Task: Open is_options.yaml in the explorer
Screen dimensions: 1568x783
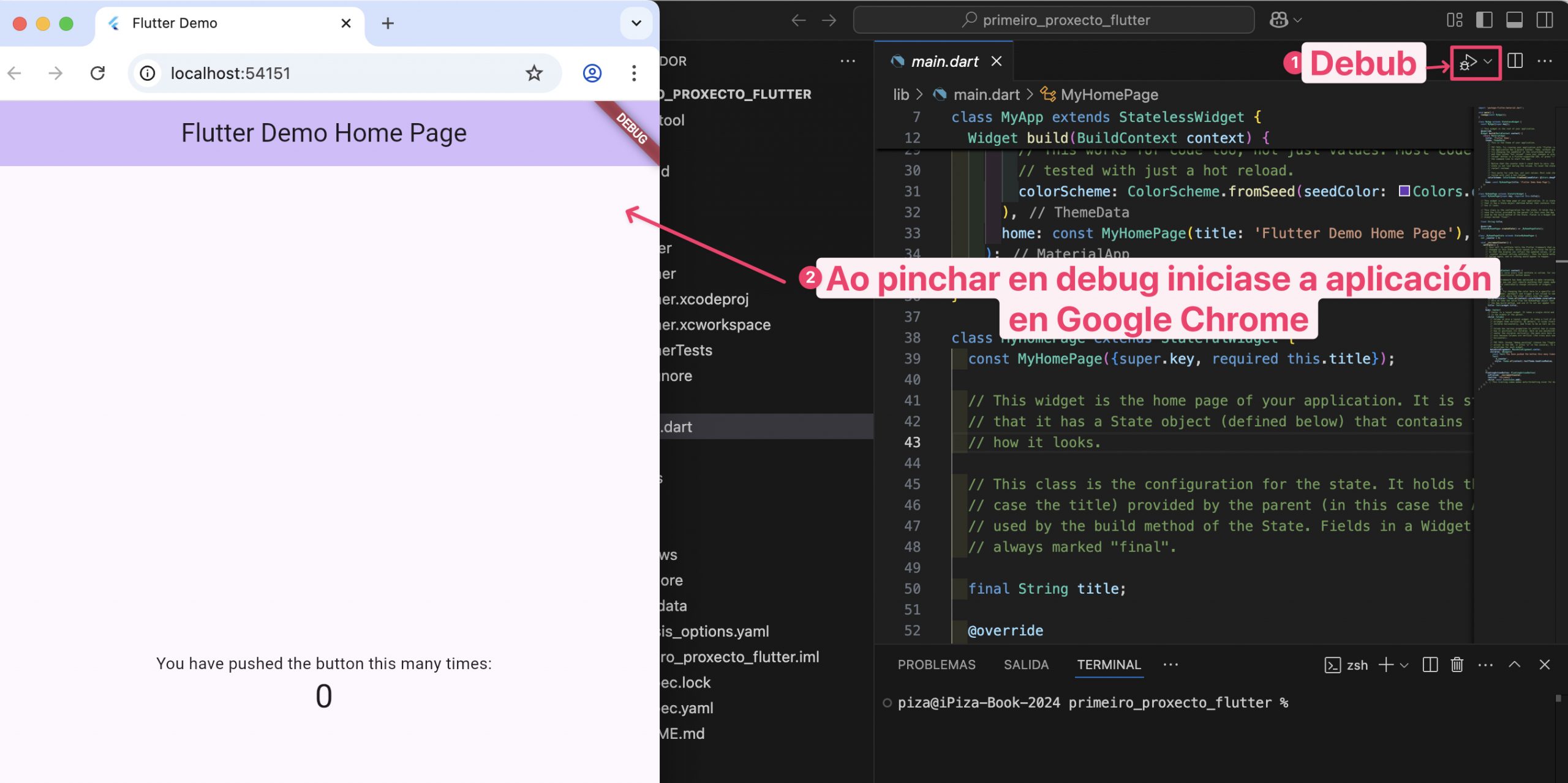Action: [714, 632]
